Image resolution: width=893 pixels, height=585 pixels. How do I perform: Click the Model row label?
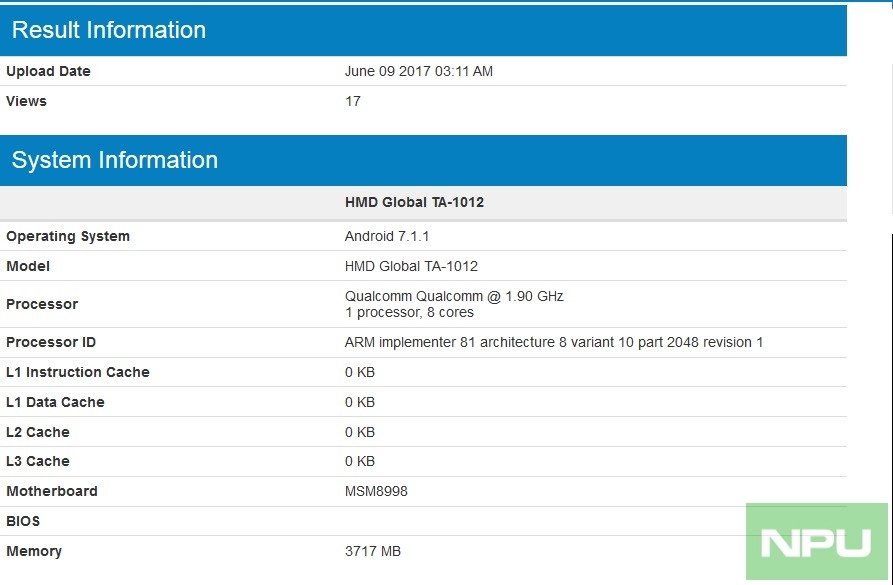coord(27,266)
